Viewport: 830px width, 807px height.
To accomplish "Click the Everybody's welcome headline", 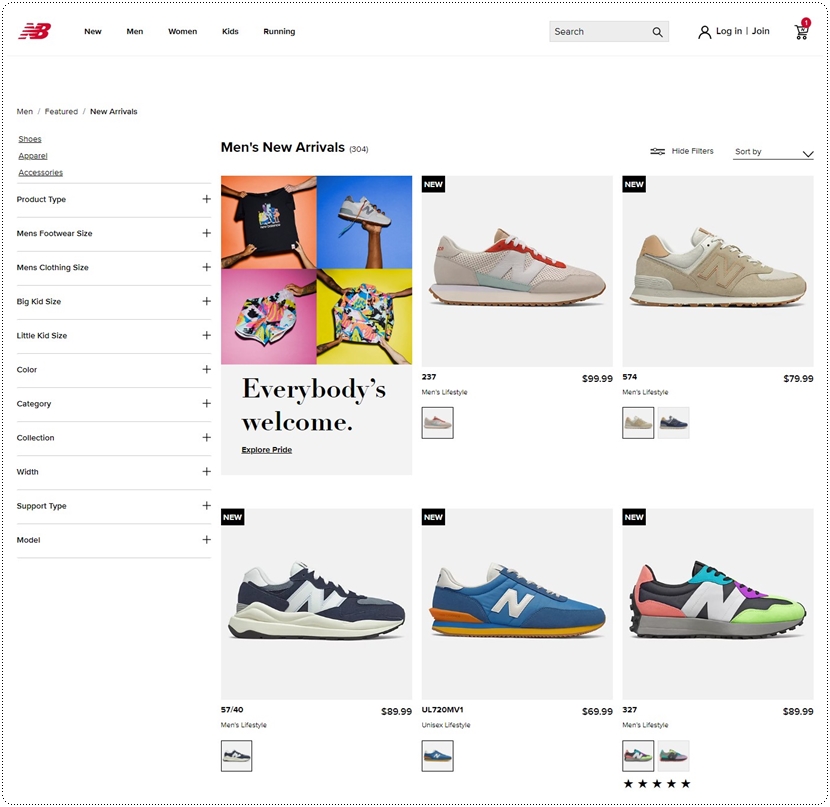I will 313,405.
